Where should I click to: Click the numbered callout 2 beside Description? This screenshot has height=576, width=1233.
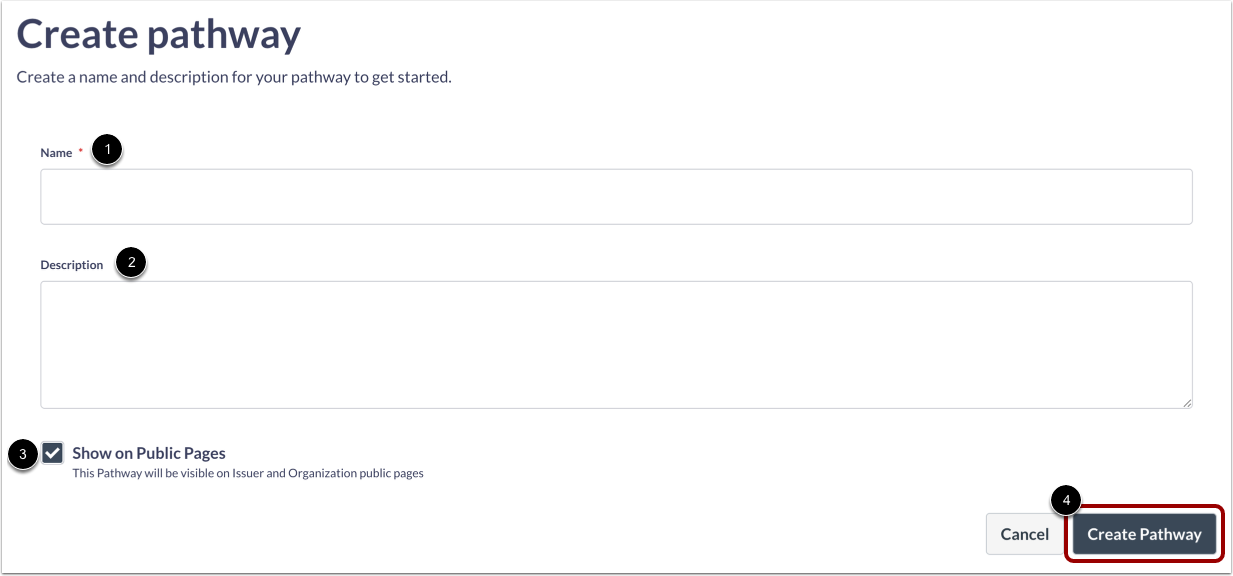coord(131,263)
